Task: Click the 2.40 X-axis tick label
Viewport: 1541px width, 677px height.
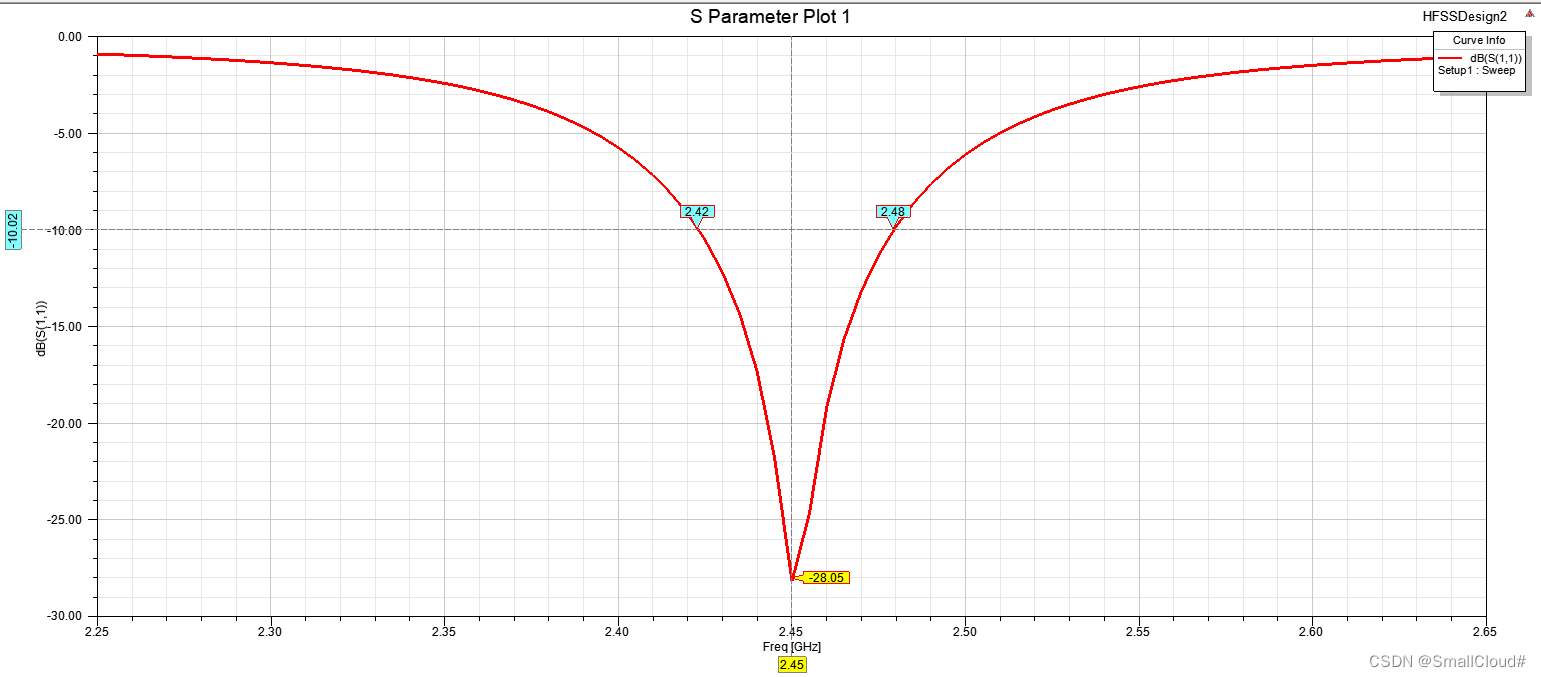Action: [x=618, y=632]
